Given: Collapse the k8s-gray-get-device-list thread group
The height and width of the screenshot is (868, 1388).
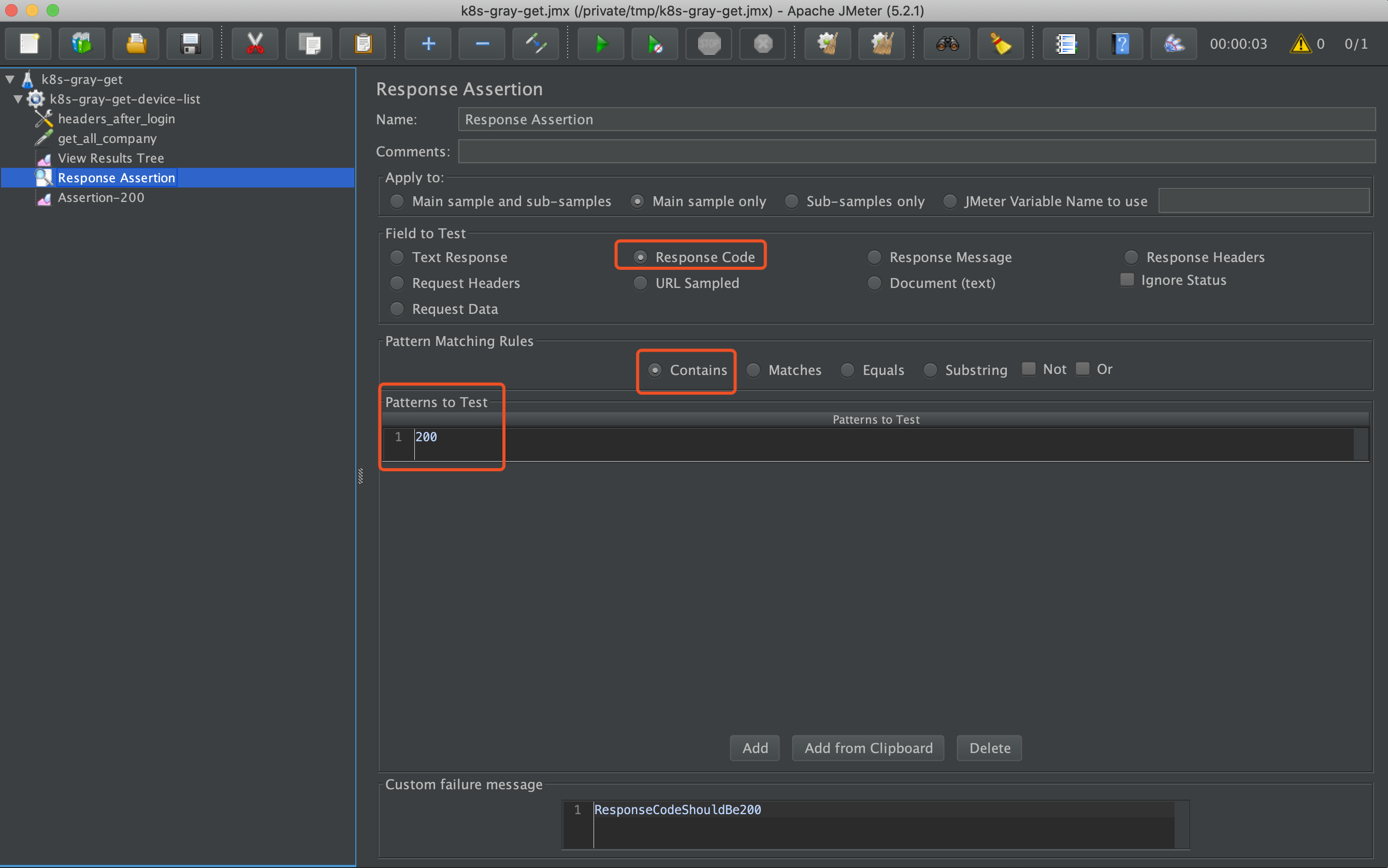Looking at the screenshot, I should pos(18,99).
